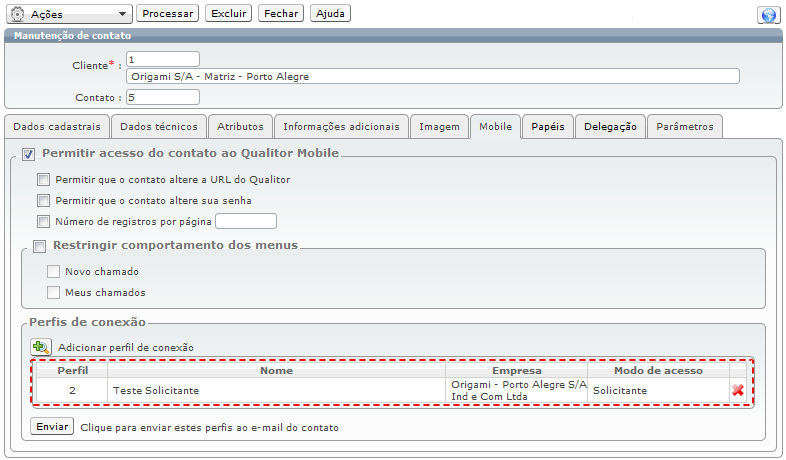
Task: Toggle Permitir acesso do contato ao Qualitor Mobile
Action: click(x=28, y=154)
